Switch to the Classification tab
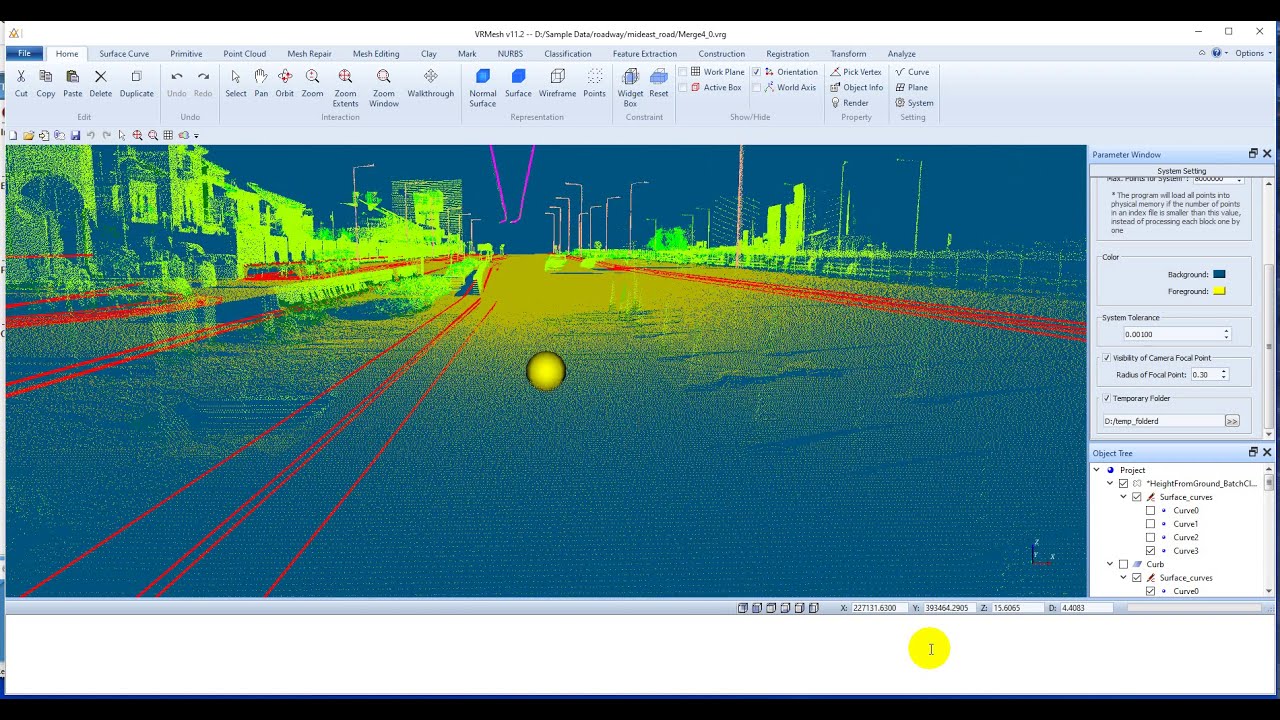 click(x=568, y=54)
